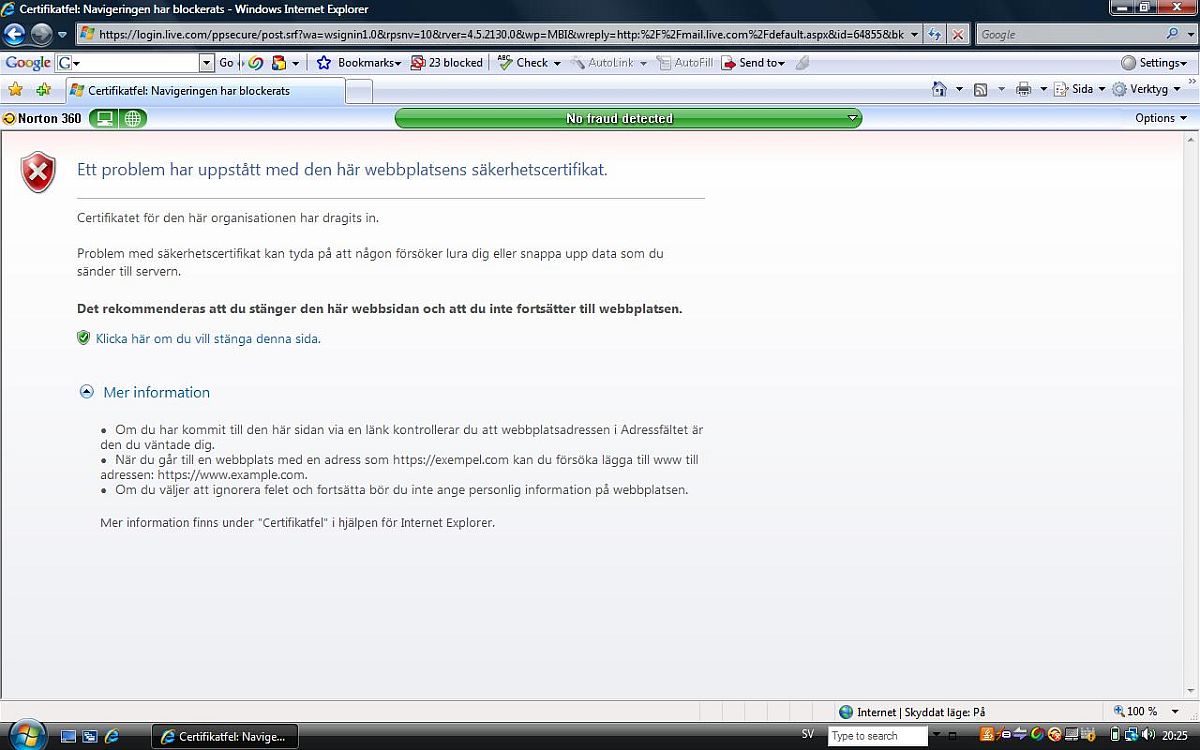This screenshot has height=750, width=1200.
Task: Click the highlighter pen icon
Action: coord(802,63)
